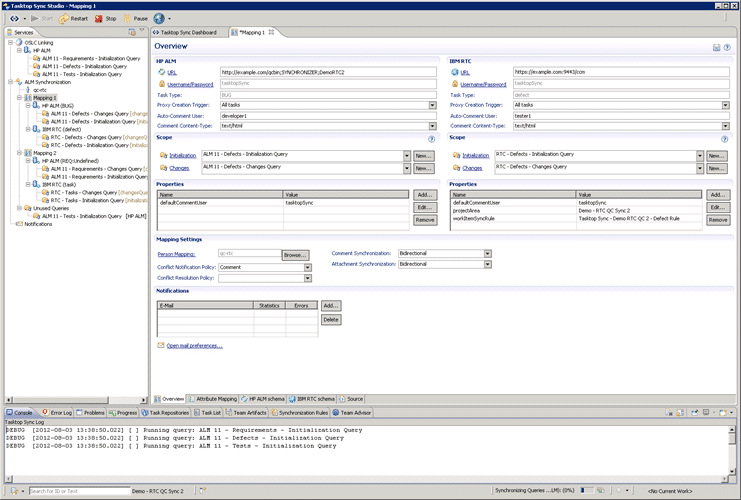
Task: Click the globe icon in the main toolbar
Action: click(159, 18)
